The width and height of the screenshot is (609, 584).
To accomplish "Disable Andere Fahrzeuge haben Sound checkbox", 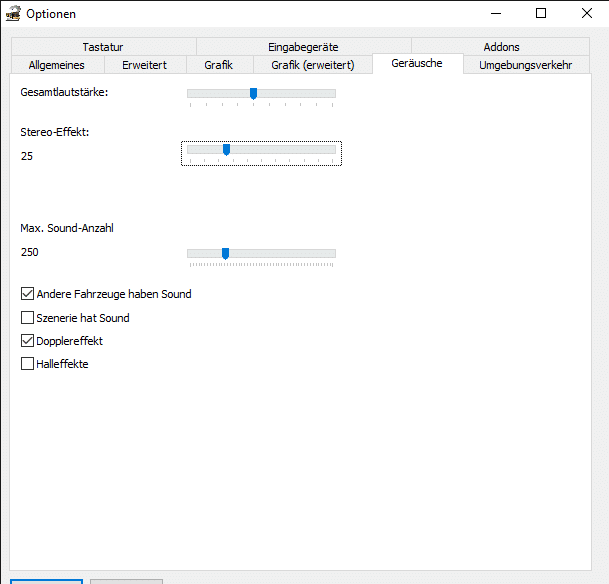I will pos(28,294).
